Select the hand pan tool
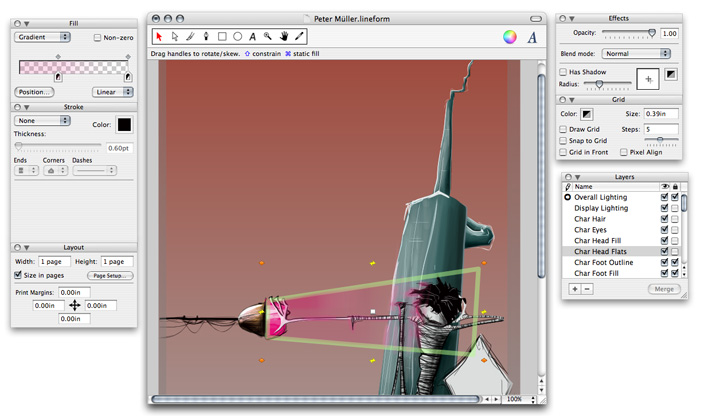Screen dimensions: 704x416 point(284,36)
